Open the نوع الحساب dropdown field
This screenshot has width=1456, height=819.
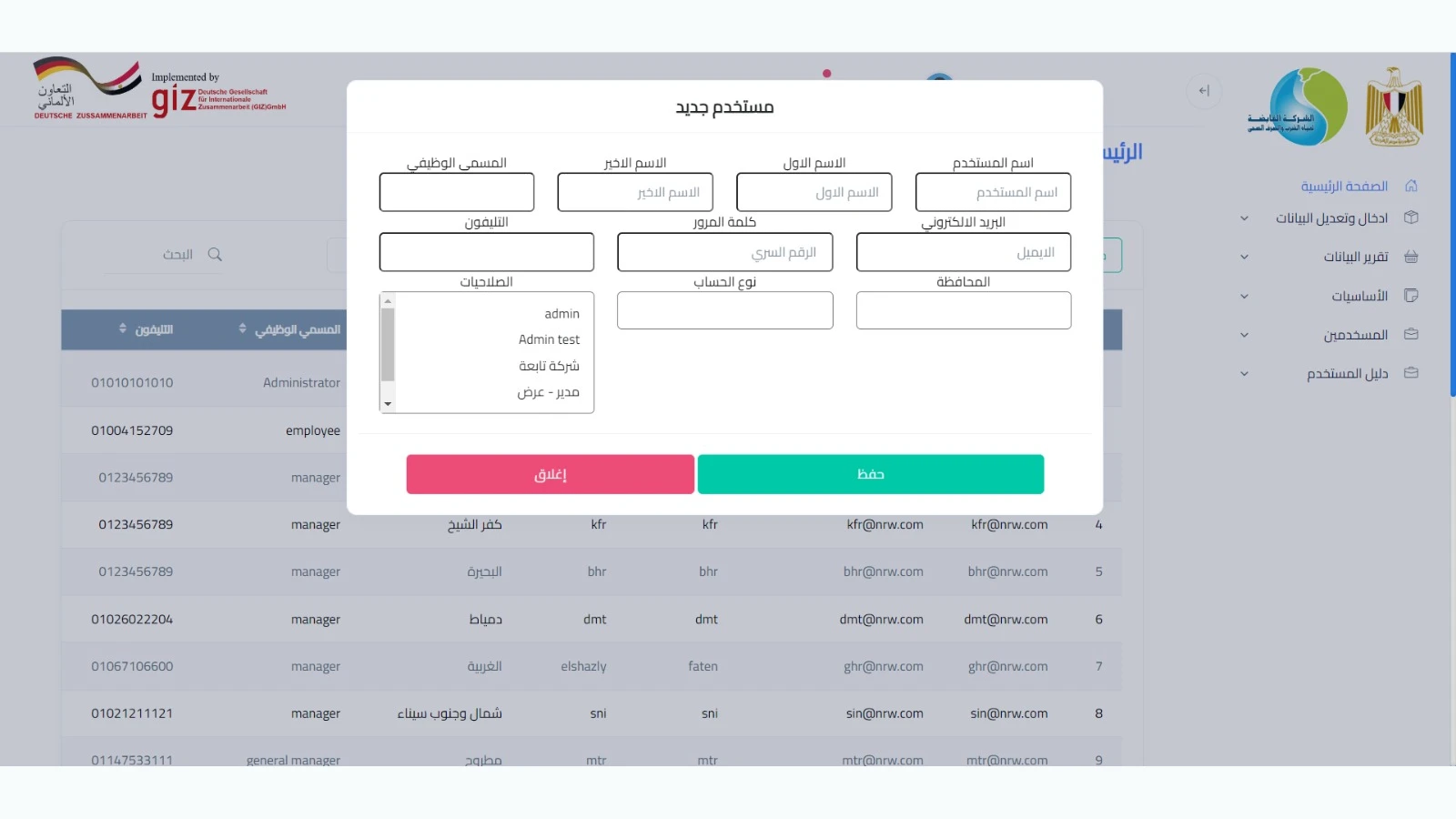[x=725, y=310]
